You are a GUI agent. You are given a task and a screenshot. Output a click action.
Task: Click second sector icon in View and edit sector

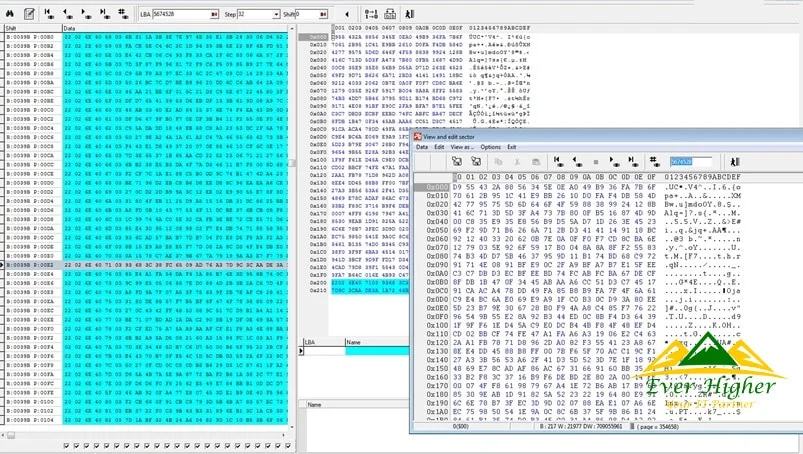[476, 162]
